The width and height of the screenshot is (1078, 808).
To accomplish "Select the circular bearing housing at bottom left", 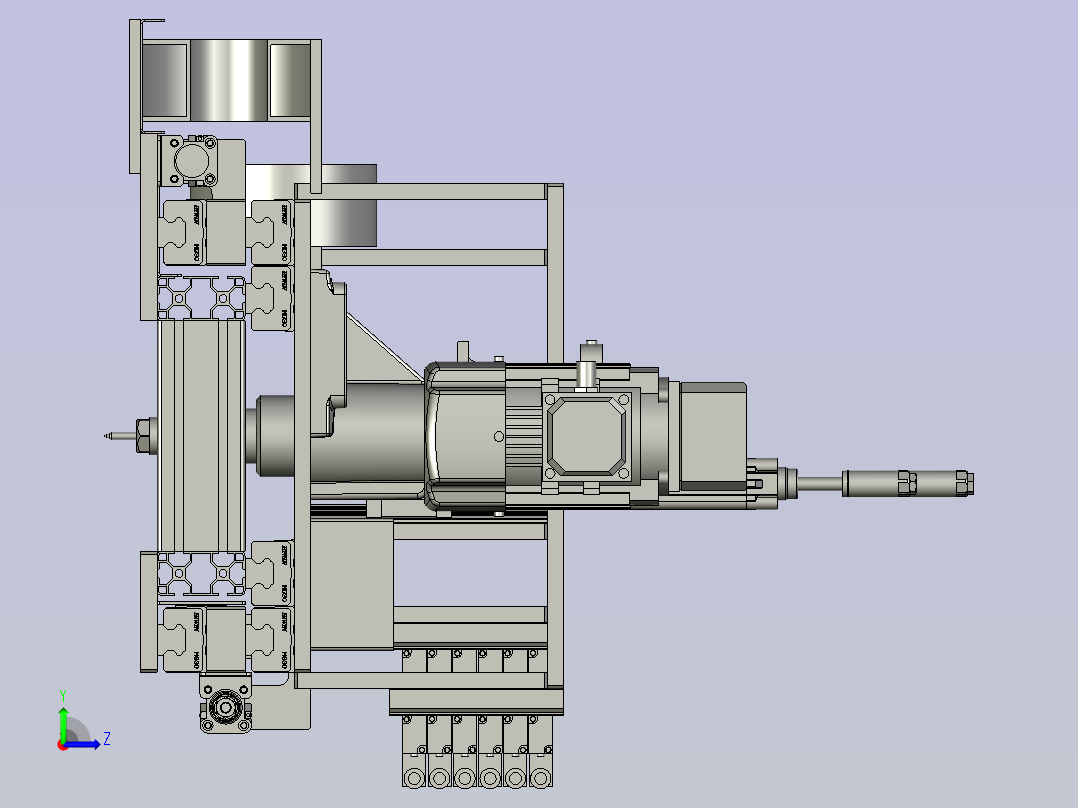I will point(225,708).
